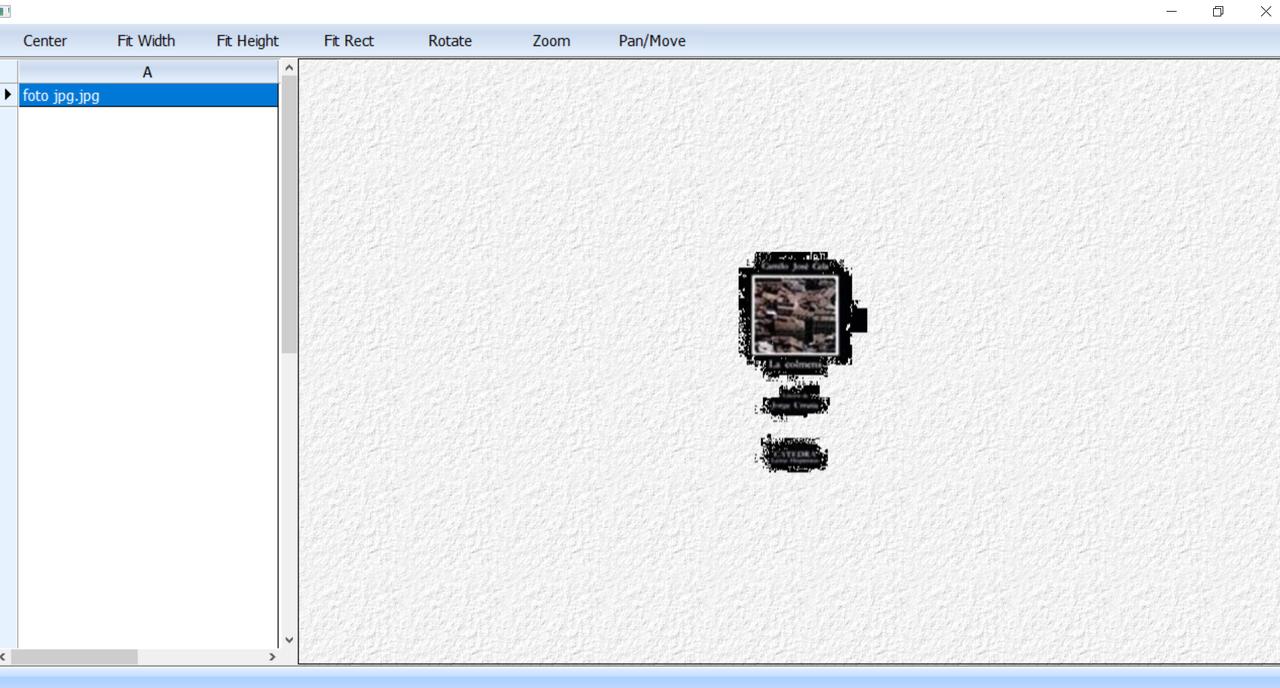Click the Center menu item
Viewport: 1280px width, 688px height.
click(x=45, y=41)
